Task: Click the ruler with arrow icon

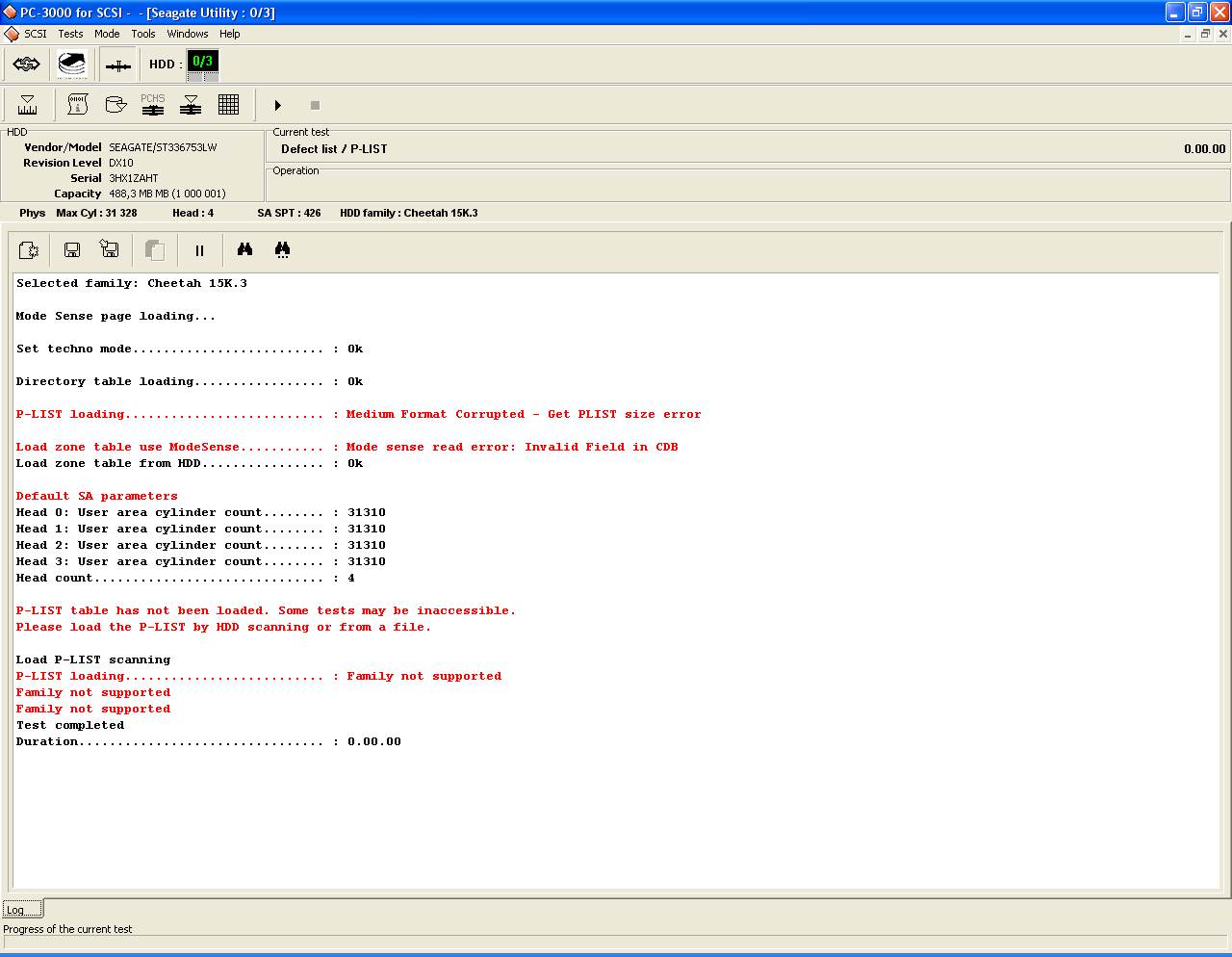Action: point(28,105)
